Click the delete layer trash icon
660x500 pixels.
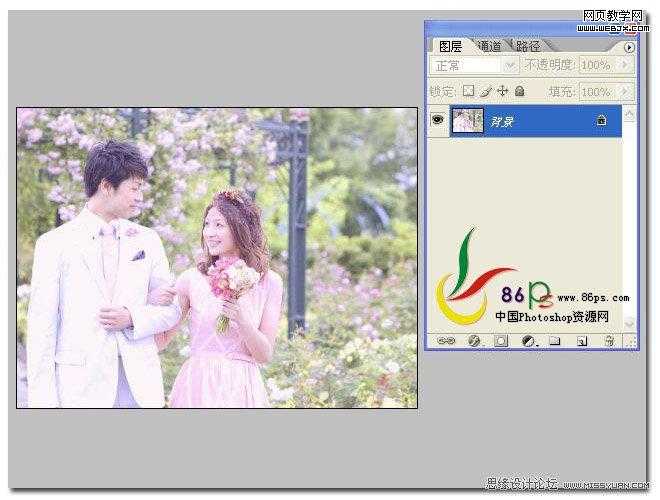(x=609, y=340)
